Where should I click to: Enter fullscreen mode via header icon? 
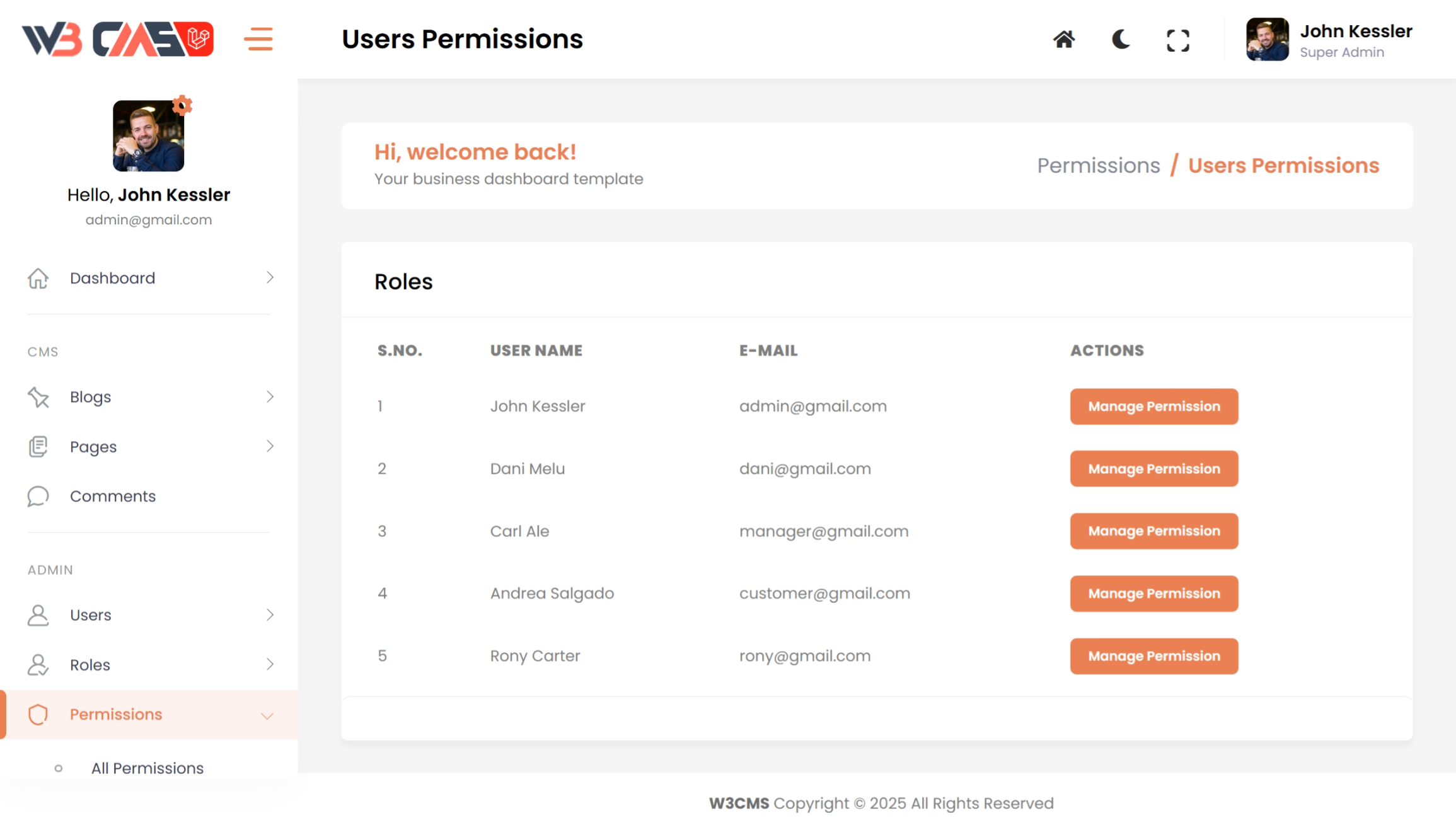tap(1177, 40)
